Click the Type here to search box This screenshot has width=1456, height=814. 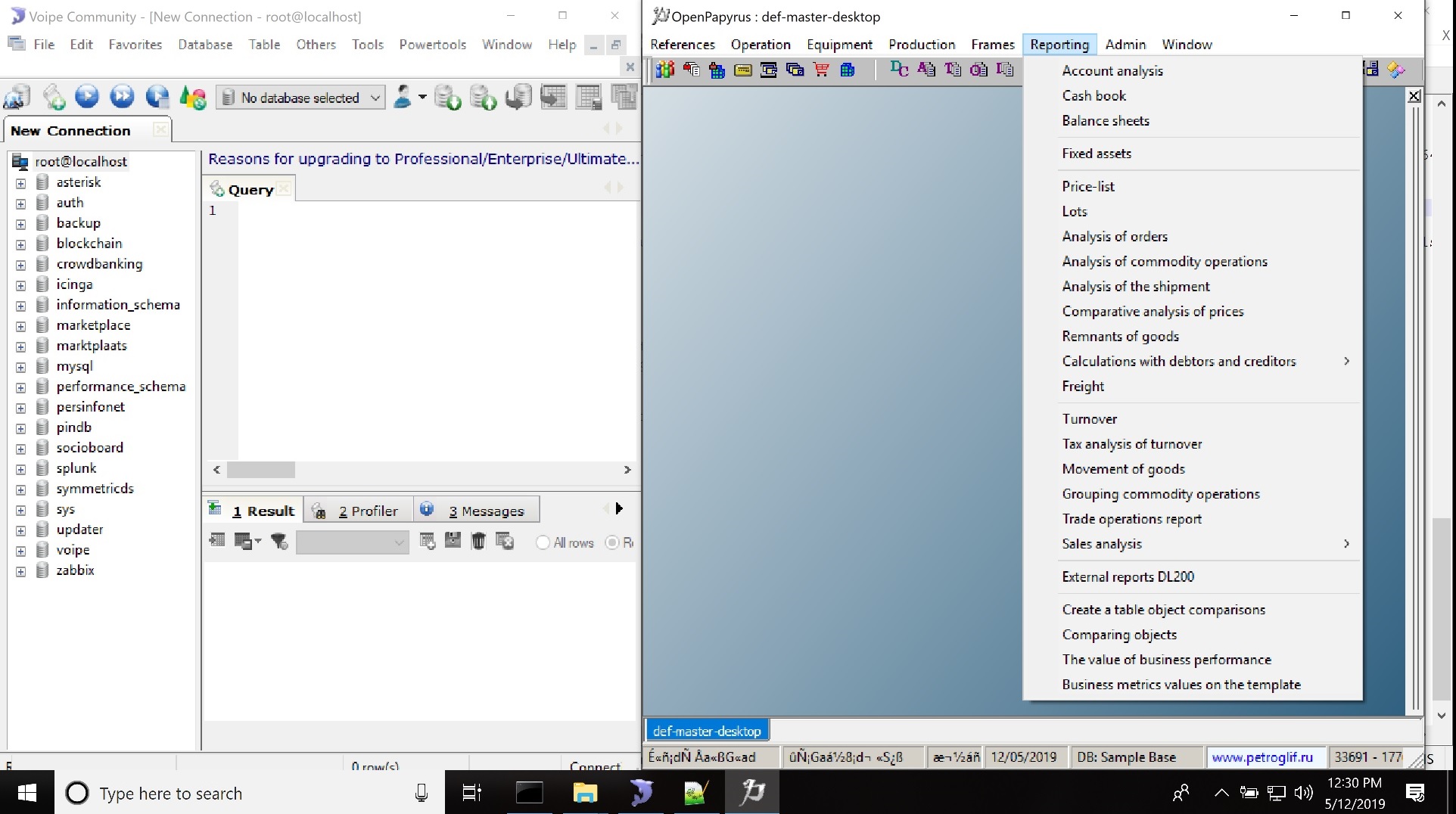[250, 793]
